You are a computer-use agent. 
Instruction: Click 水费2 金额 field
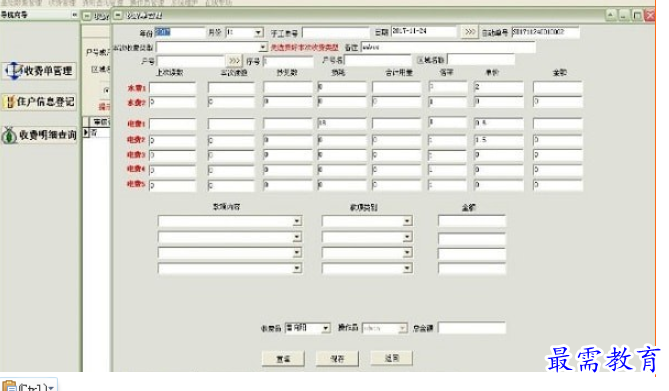click(x=557, y=102)
